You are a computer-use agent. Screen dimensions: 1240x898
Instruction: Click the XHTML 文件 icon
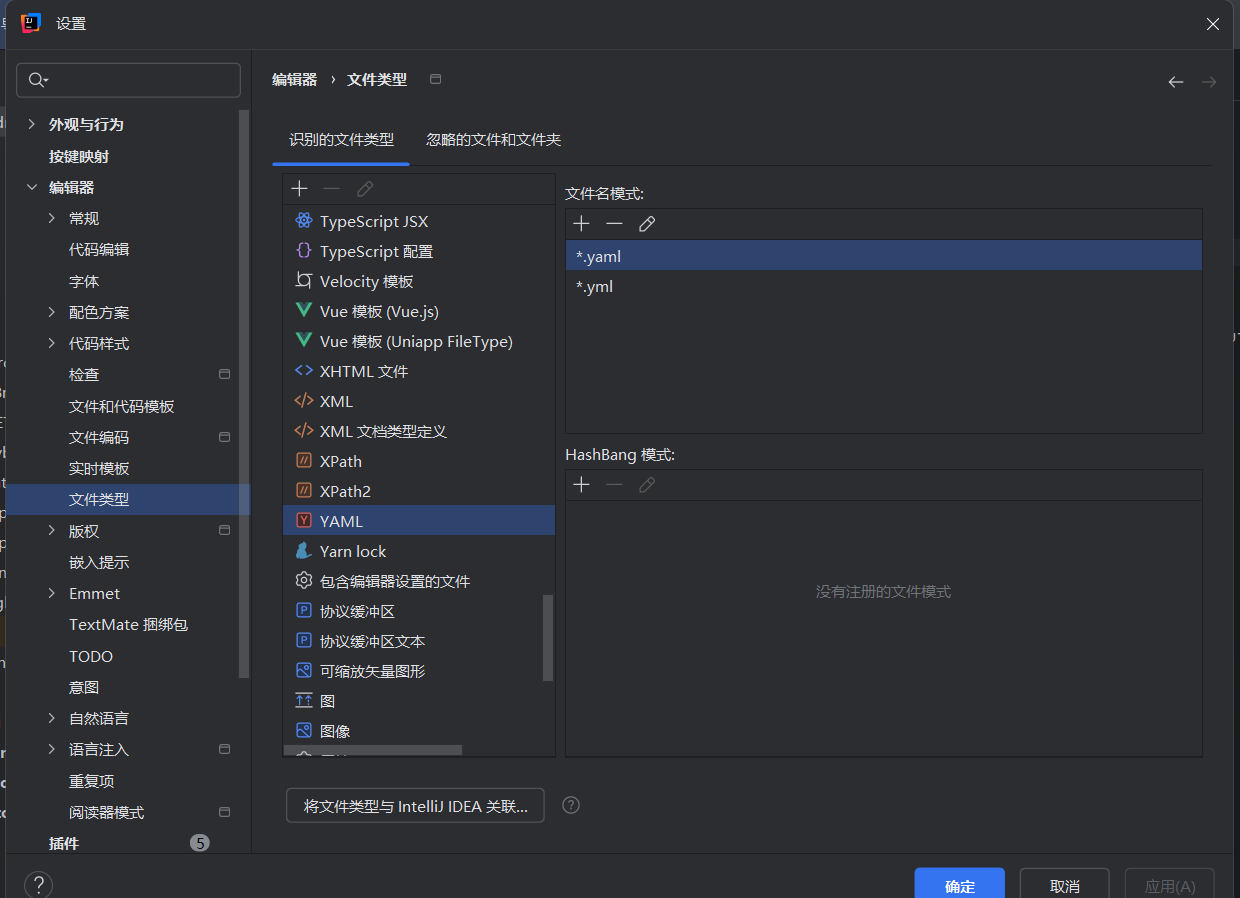tap(304, 371)
